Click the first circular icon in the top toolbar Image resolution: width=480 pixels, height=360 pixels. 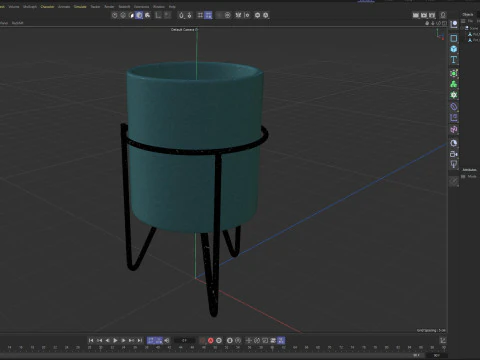tap(115, 15)
